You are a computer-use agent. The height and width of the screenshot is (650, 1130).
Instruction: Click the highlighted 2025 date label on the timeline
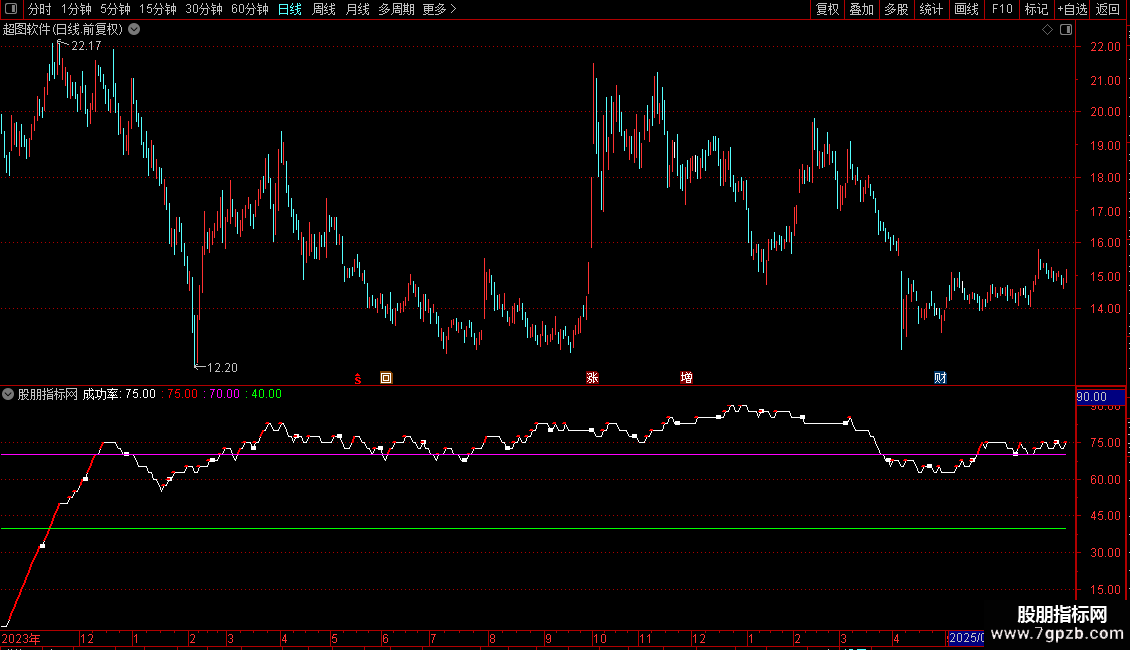click(x=966, y=638)
